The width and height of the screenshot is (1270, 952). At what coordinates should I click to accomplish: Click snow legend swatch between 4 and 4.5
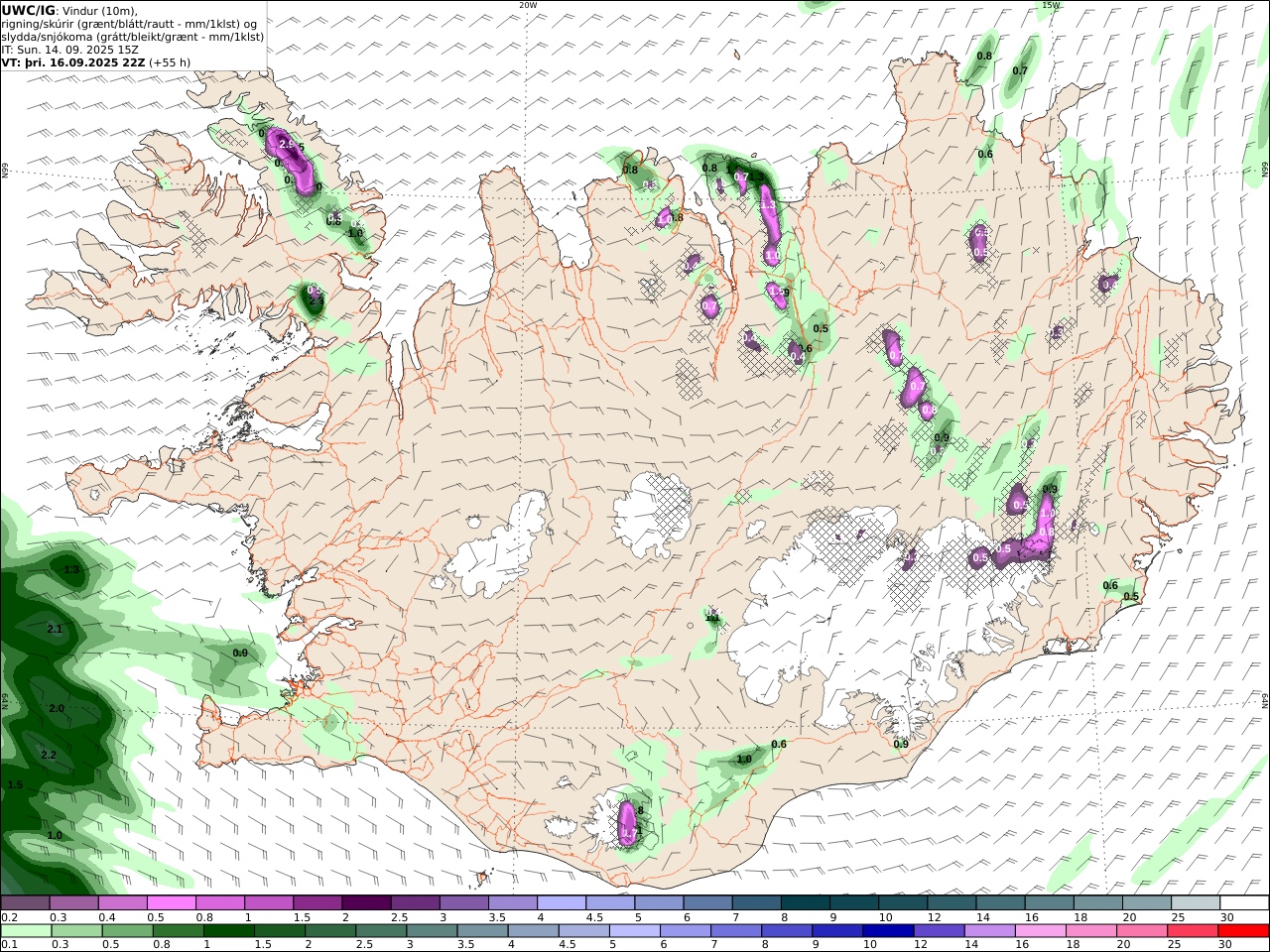point(561,902)
